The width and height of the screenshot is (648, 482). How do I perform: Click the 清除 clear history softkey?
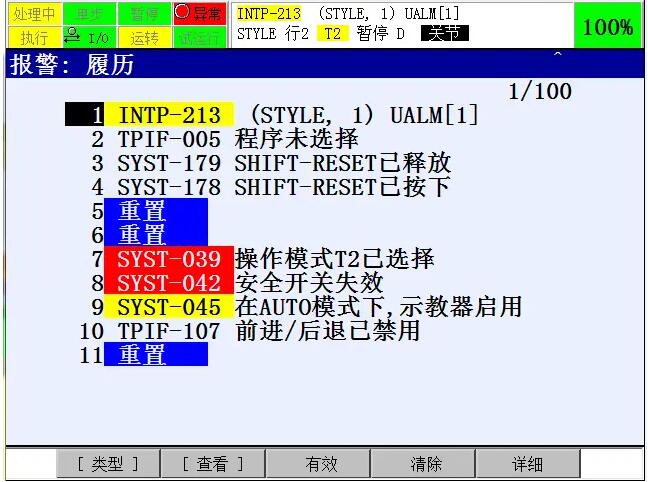(423, 464)
